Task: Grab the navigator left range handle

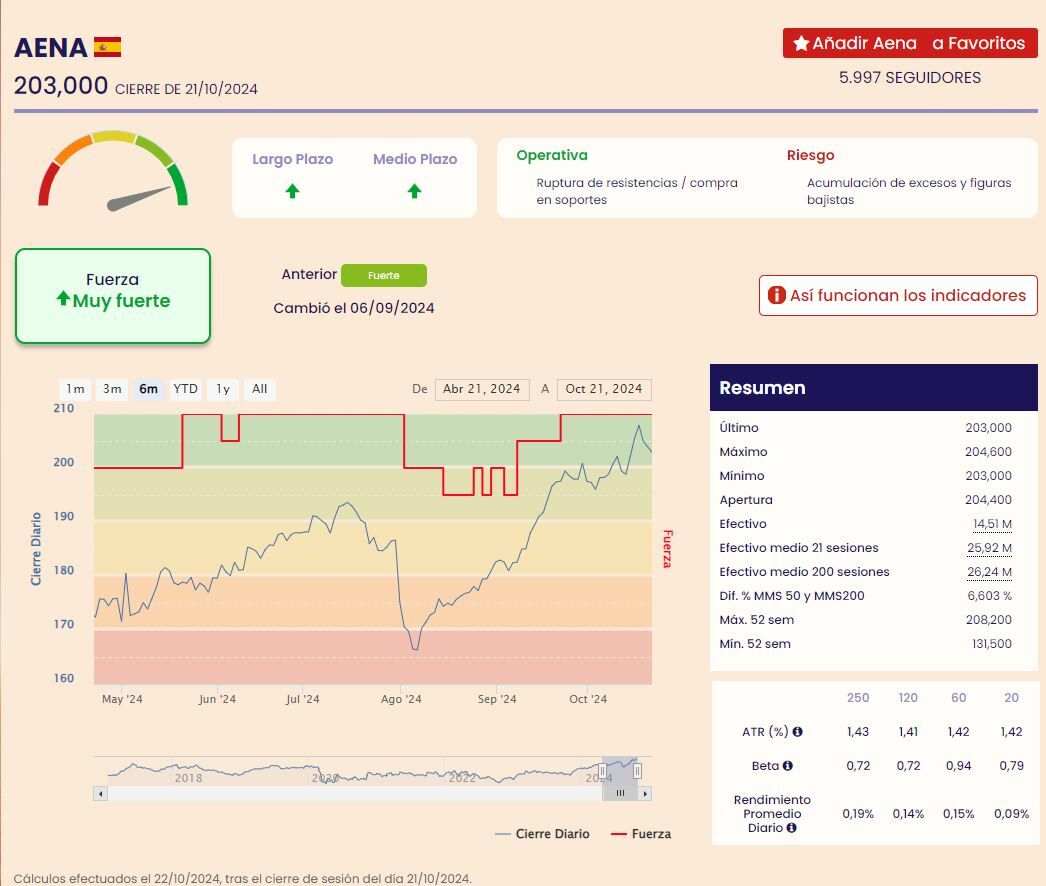Action: coord(602,771)
